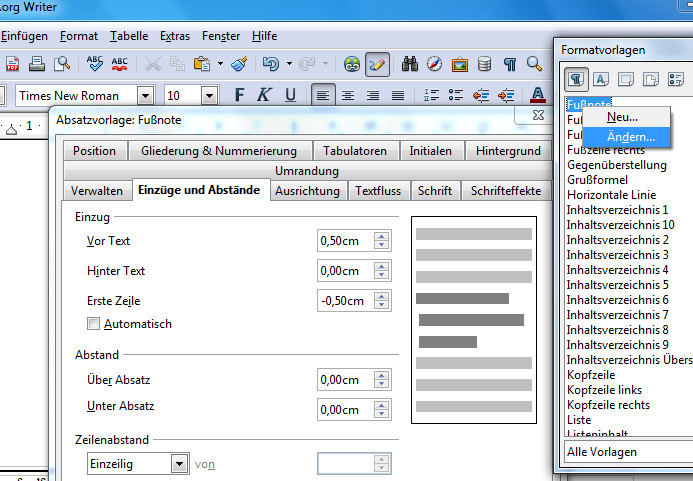Click the Gallery picture icon
Screen dimensions: 693x481
coord(460,64)
